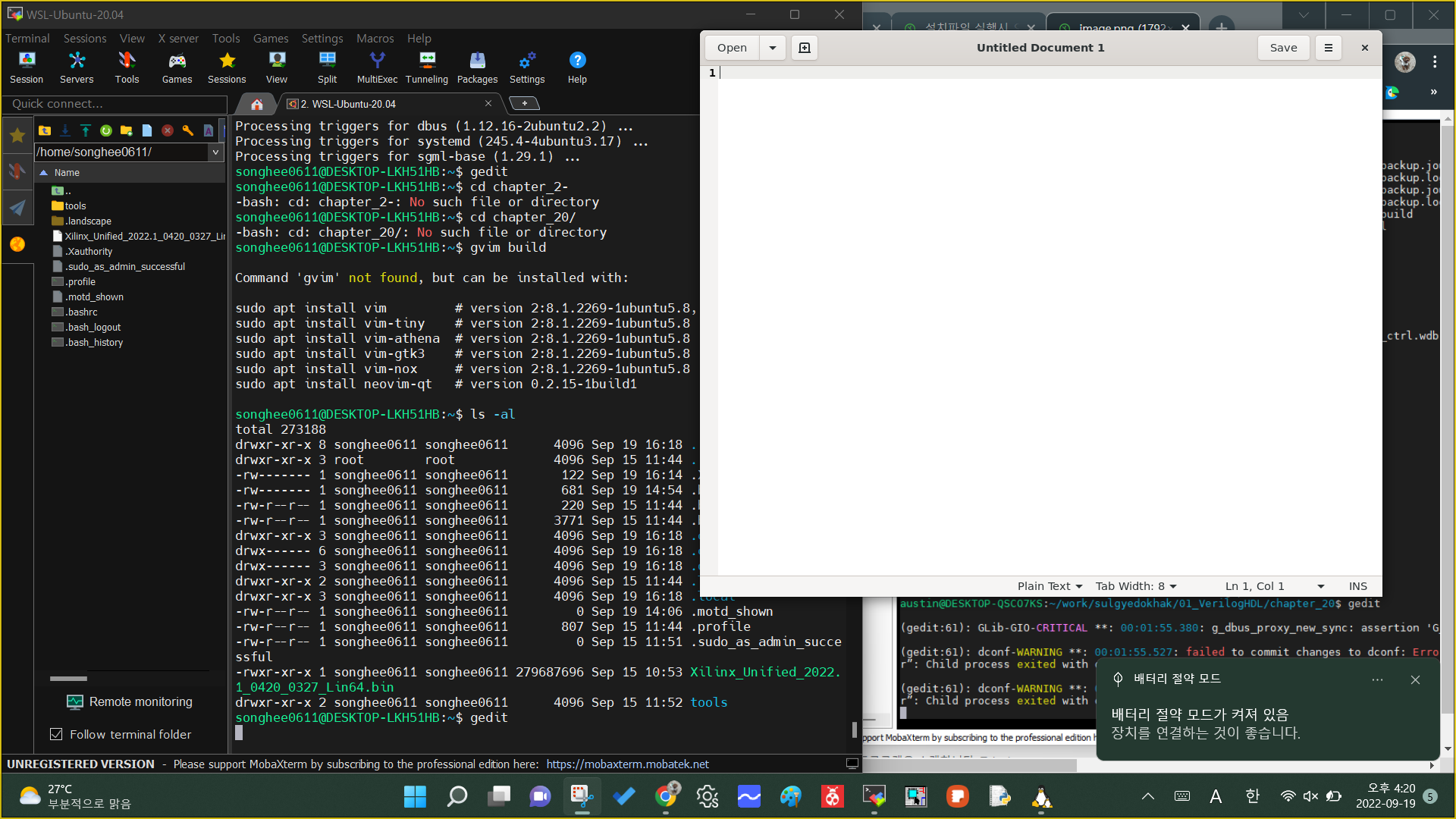
Task: Add a new terminal tab
Action: [x=524, y=103]
